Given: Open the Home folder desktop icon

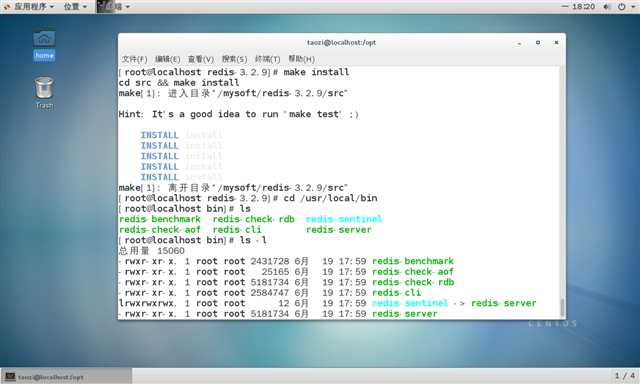Looking at the screenshot, I should pos(44,44).
